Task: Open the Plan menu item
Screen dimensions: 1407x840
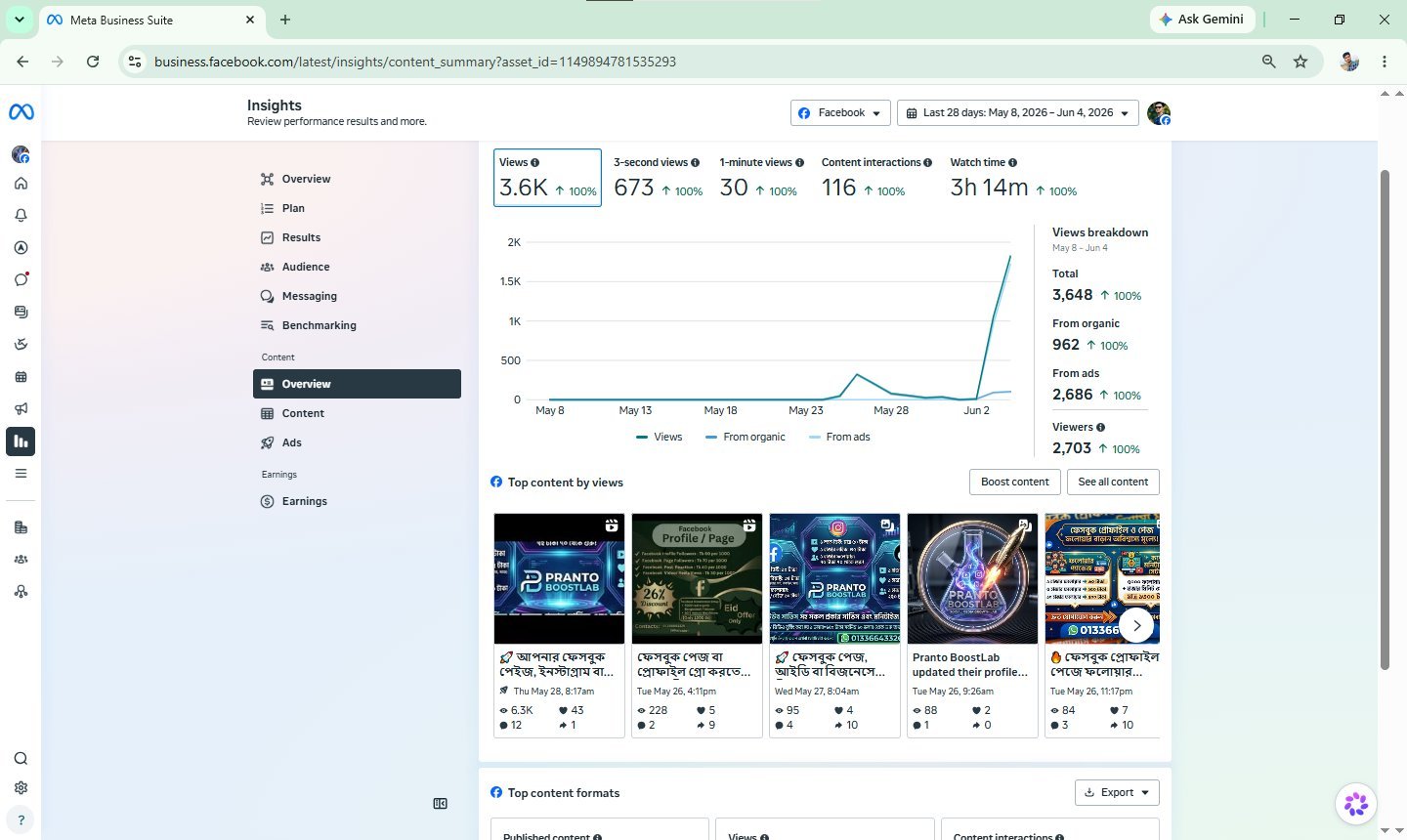Action: coord(357,208)
